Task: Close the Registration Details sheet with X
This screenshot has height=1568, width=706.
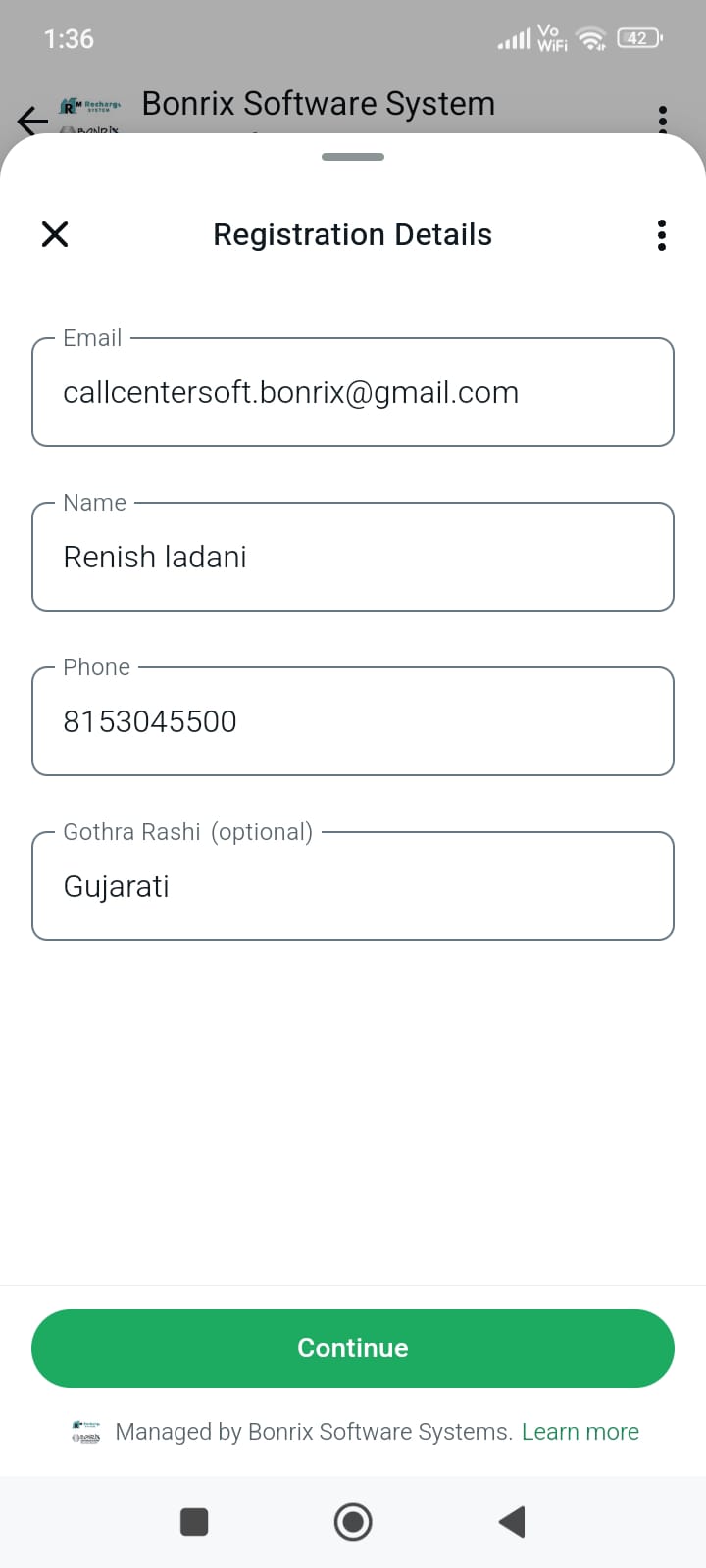Action: point(55,234)
